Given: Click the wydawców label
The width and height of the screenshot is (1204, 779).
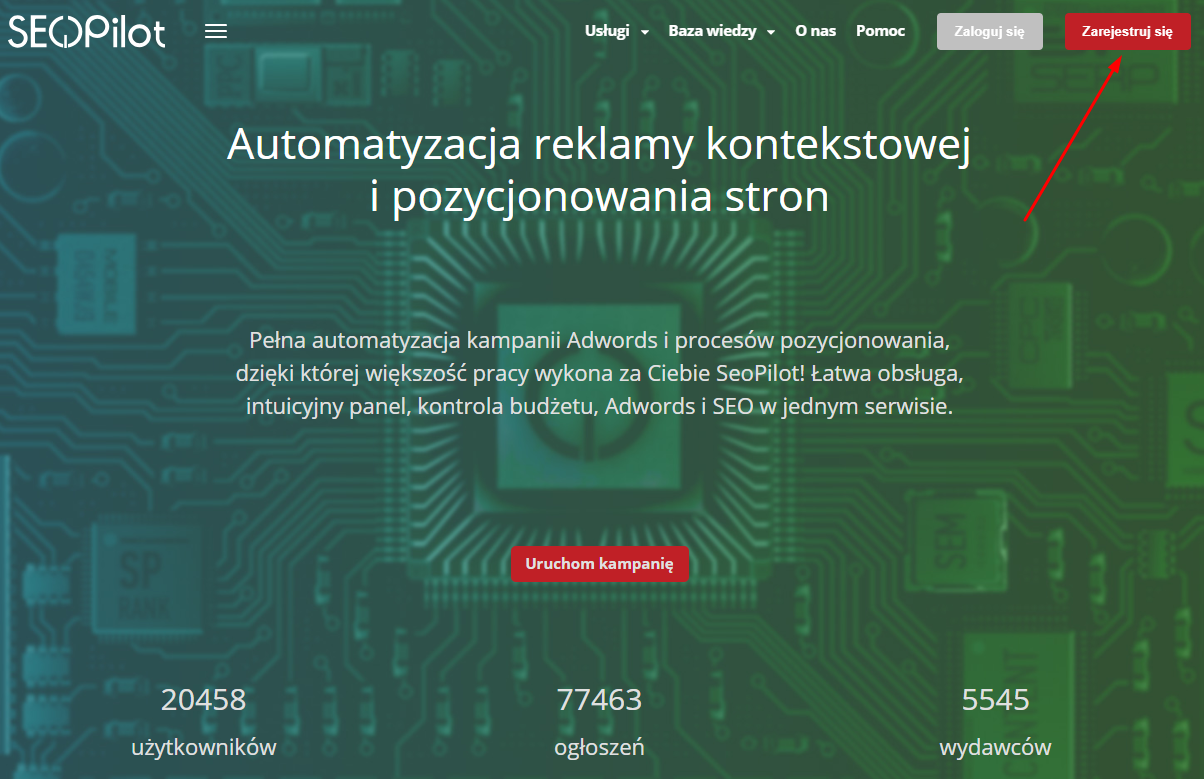Looking at the screenshot, I should tap(995, 747).
